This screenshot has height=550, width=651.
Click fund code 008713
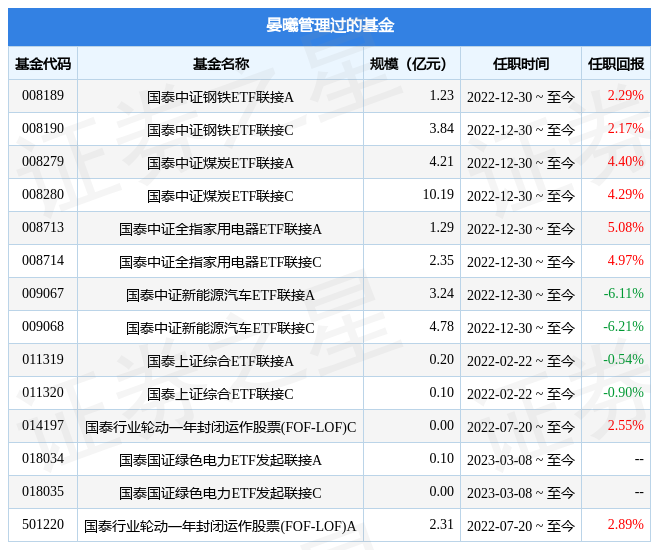[x=43, y=227]
